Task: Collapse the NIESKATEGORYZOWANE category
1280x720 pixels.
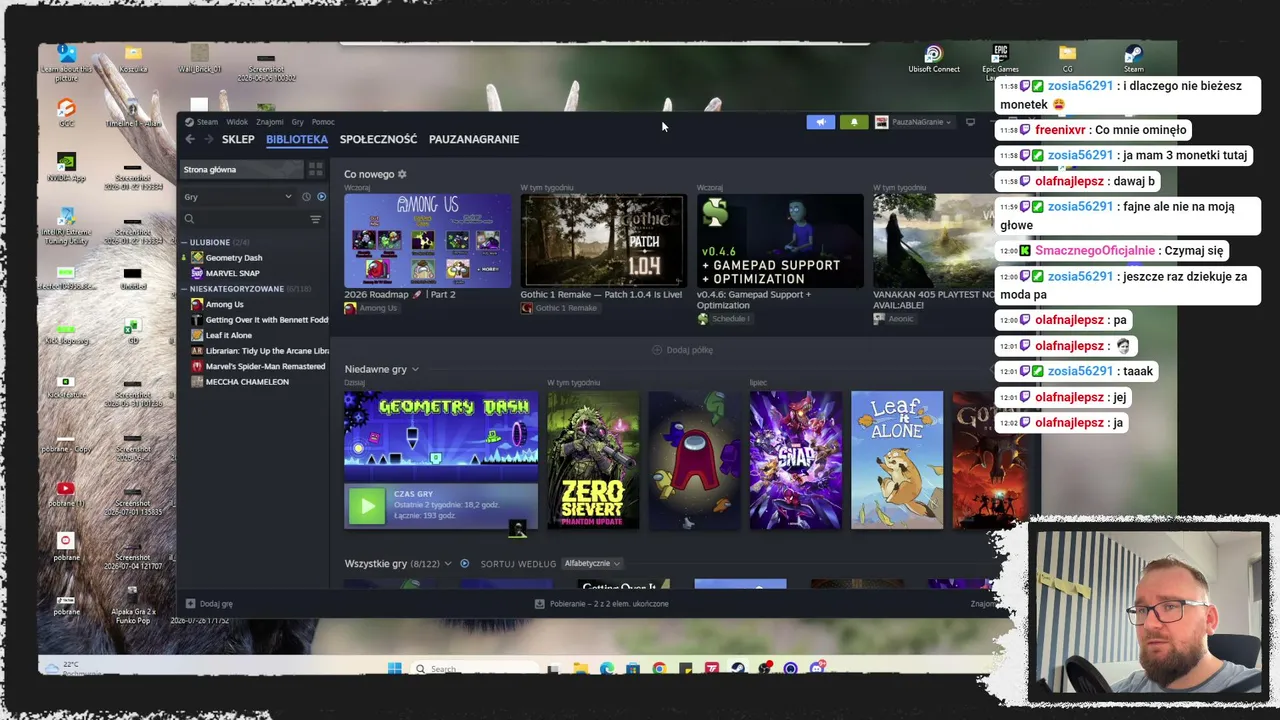Action: [x=184, y=289]
